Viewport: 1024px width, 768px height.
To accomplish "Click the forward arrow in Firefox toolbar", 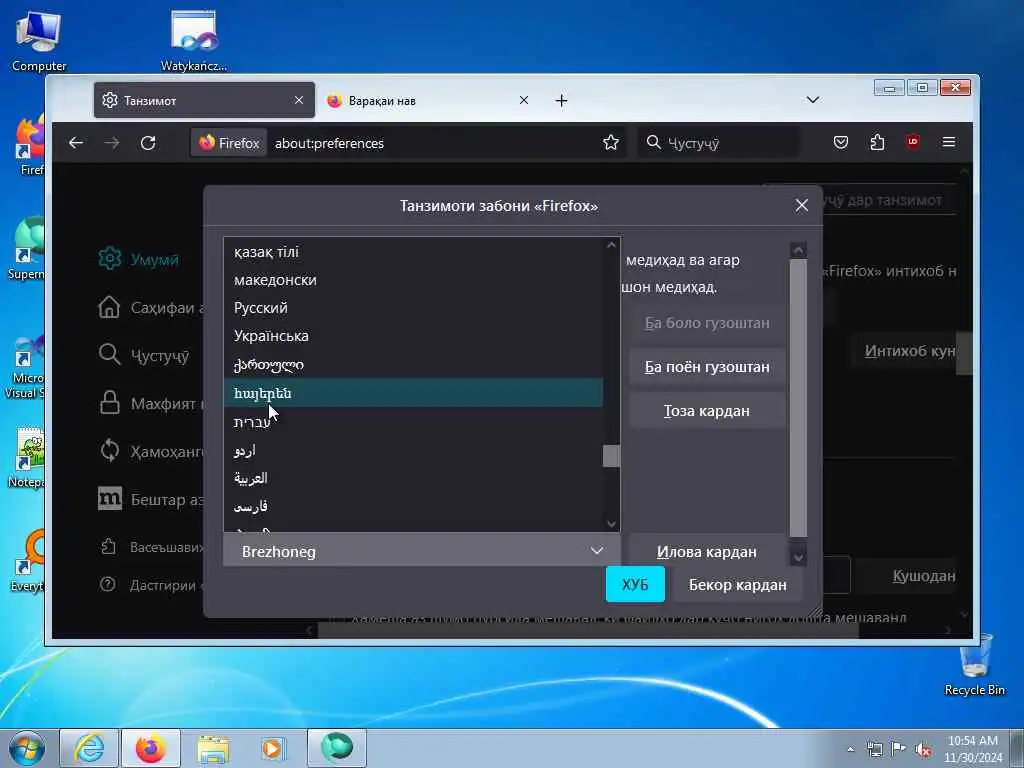I will tap(112, 142).
